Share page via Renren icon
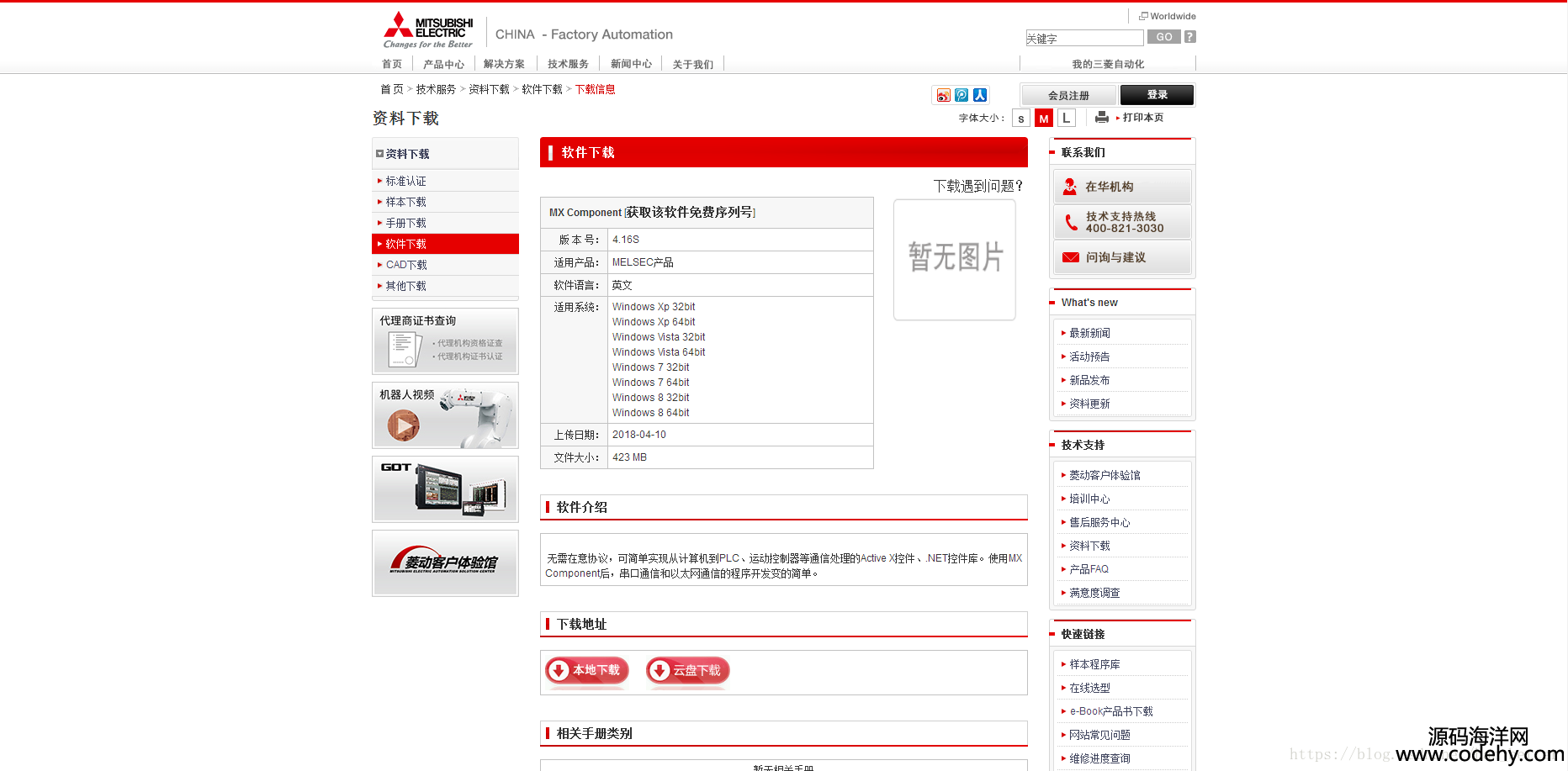 (980, 96)
